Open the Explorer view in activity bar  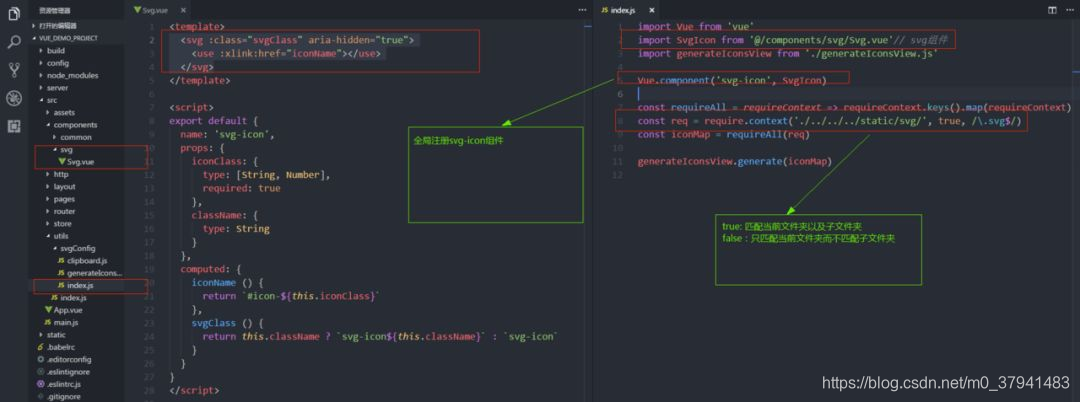point(13,14)
